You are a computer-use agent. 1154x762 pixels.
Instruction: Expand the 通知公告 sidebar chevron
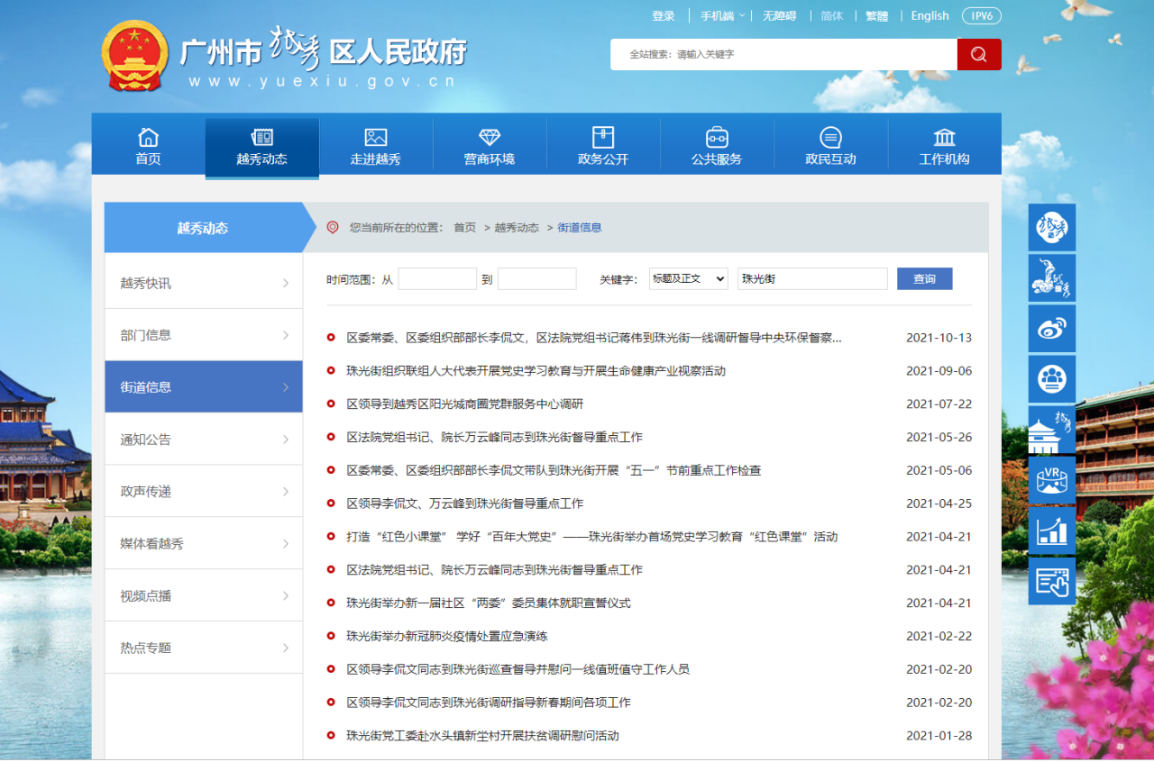pos(285,440)
